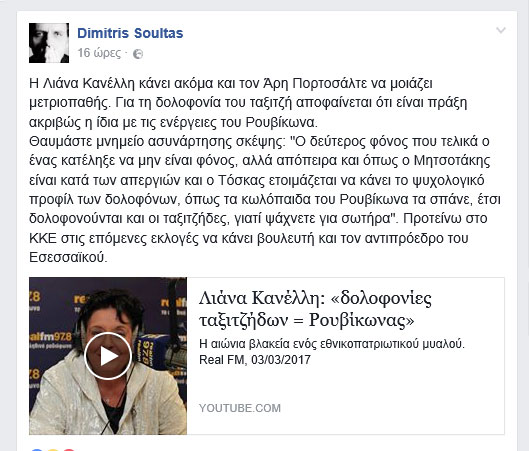This screenshot has height=451, width=529.
Task: Open the "Λιάνα Κανέλλη: «δολοφονίες" link title
Action: [315, 299]
